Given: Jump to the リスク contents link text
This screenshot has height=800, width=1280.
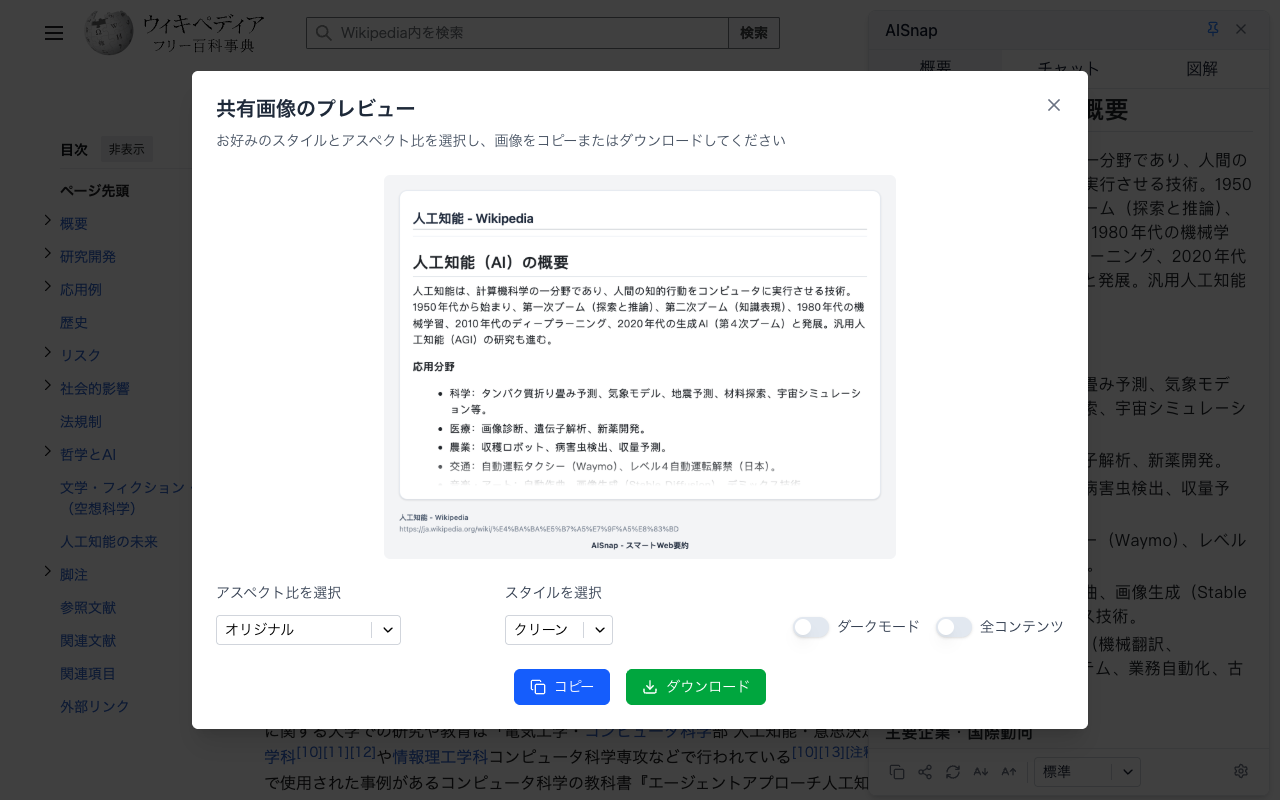Looking at the screenshot, I should [80, 356].
